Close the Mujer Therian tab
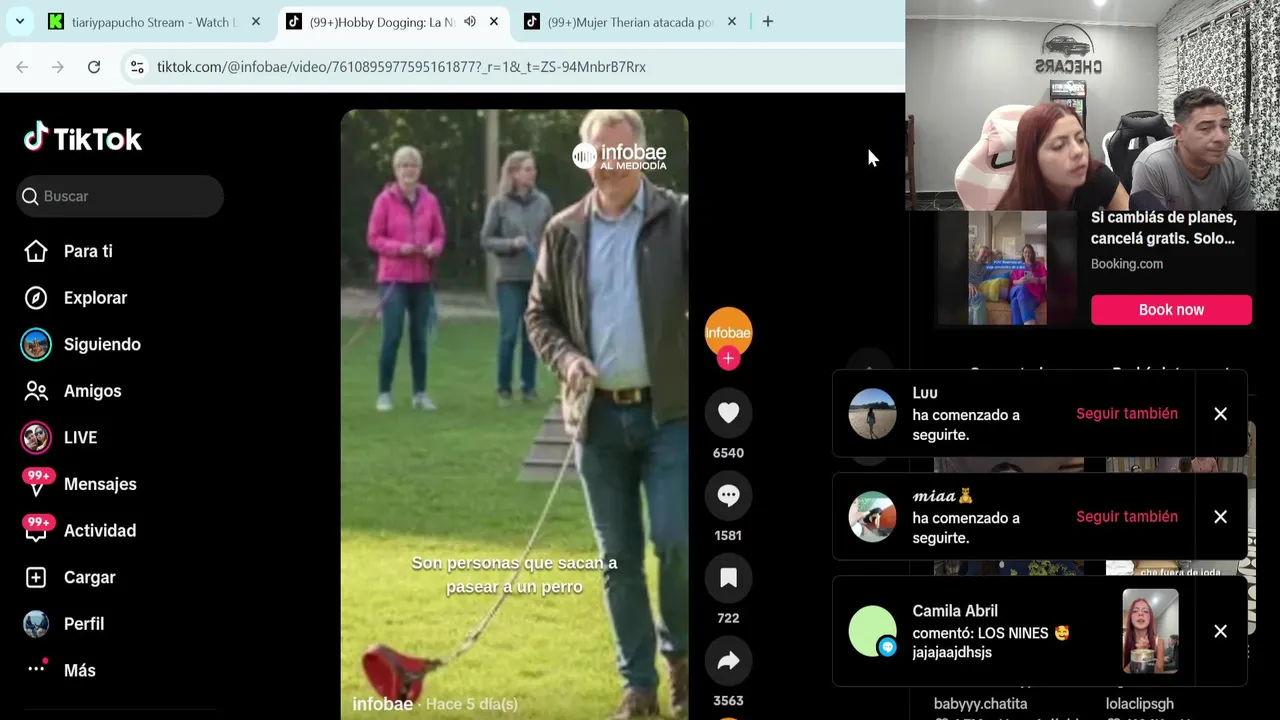 click(732, 21)
